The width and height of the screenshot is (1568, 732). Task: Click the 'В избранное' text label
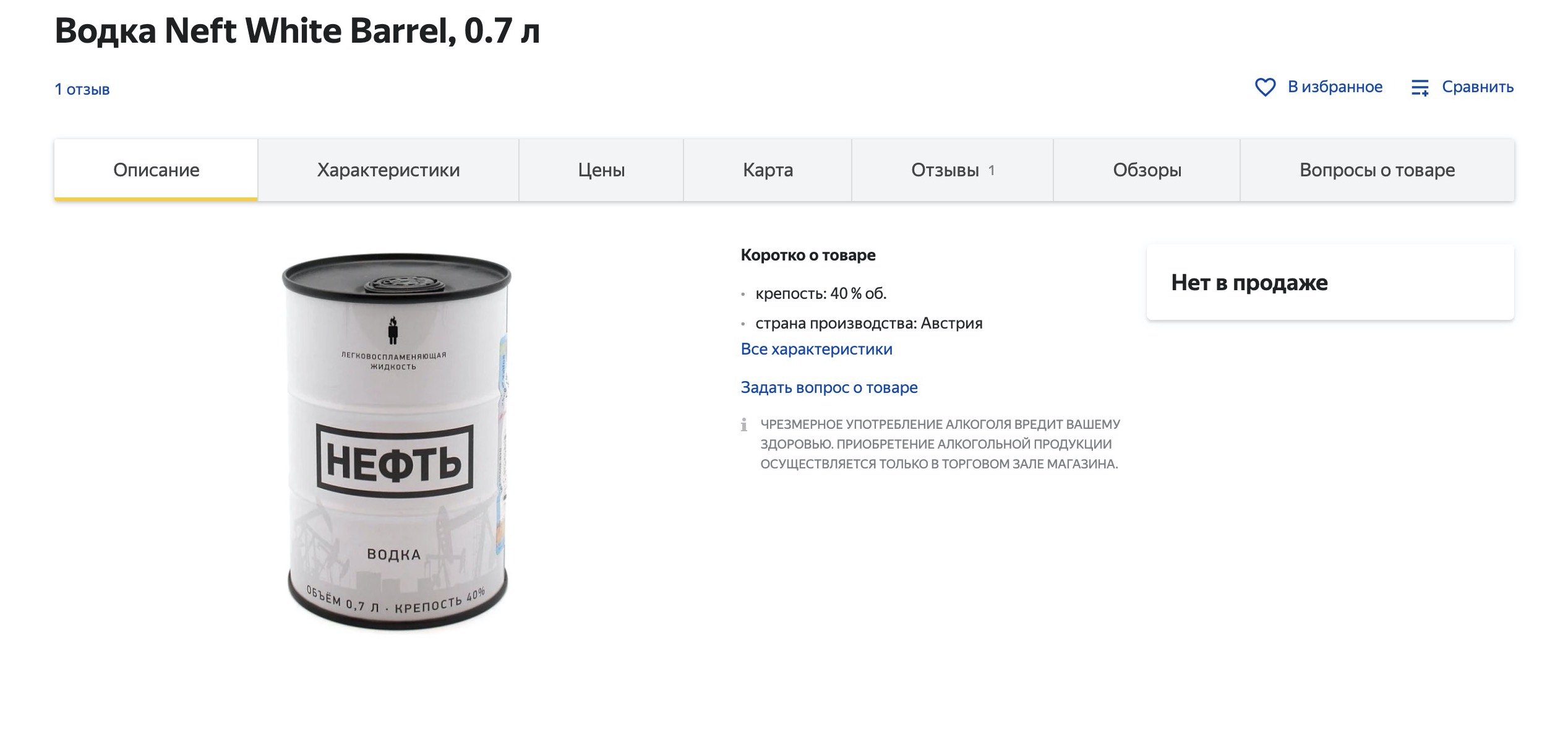1335,87
